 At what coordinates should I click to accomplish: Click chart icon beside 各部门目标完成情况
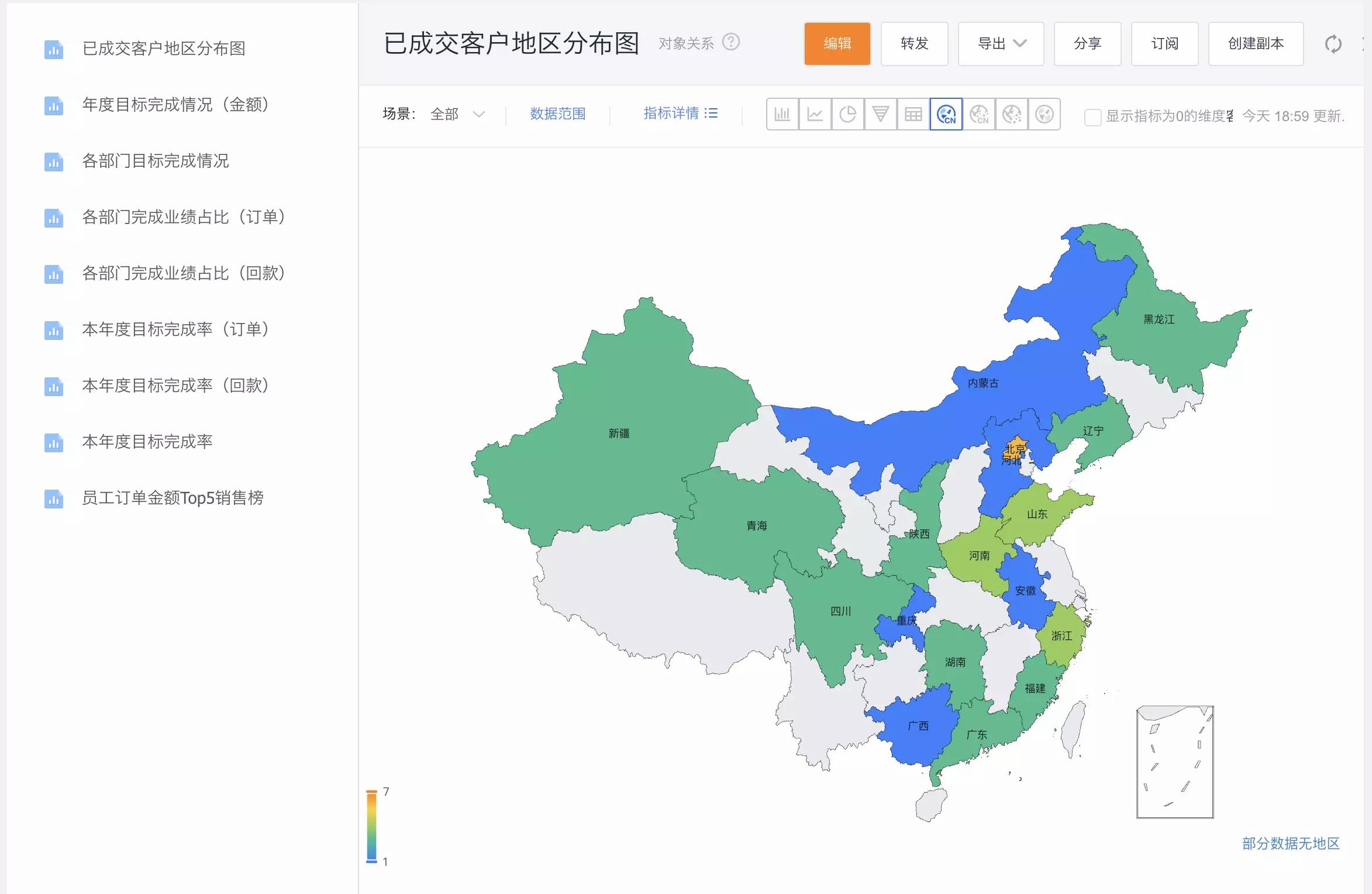[x=54, y=161]
